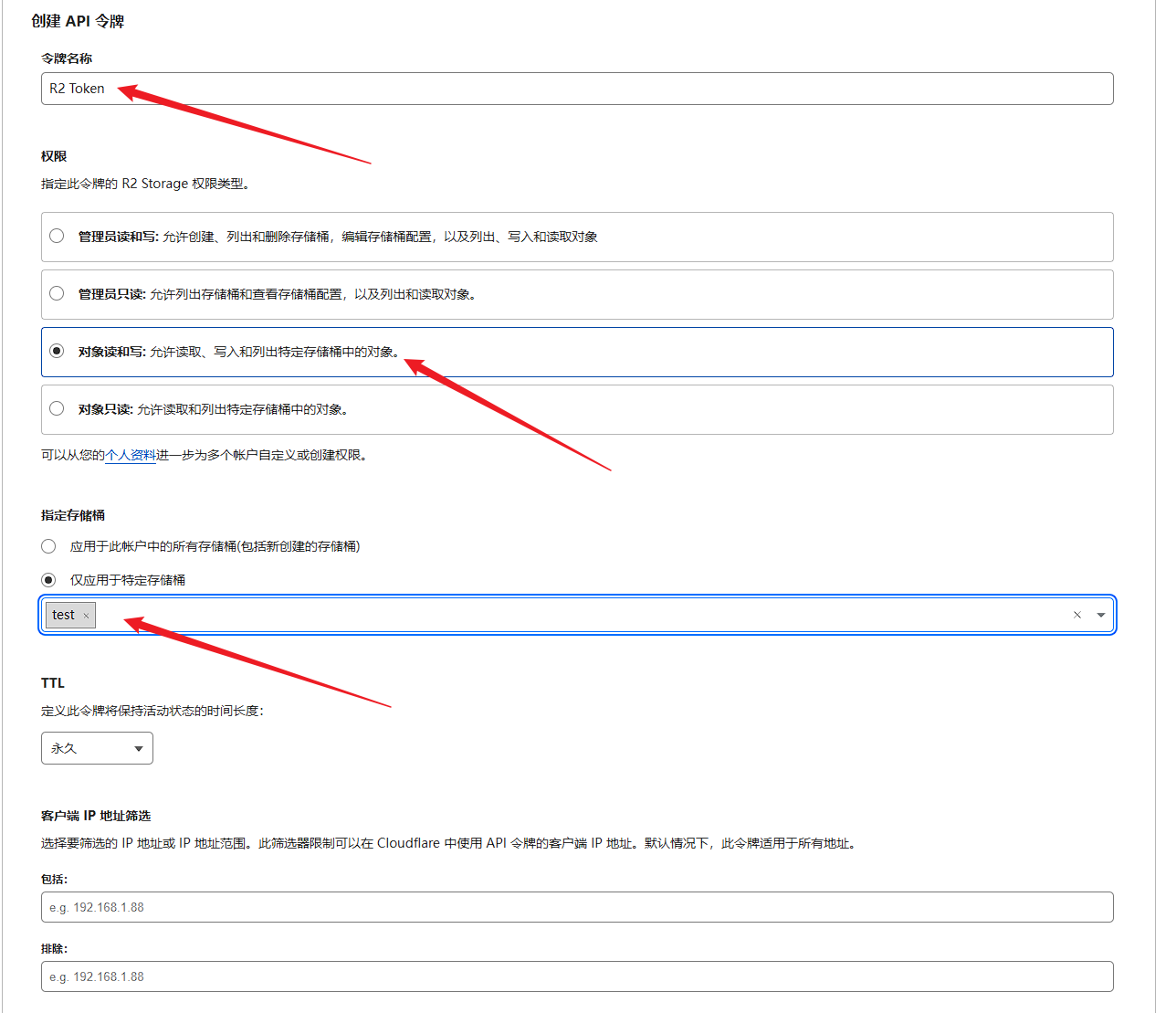Image resolution: width=1176 pixels, height=1013 pixels.
Task: Clear all selected buckets in selector
Action: click(x=1077, y=615)
